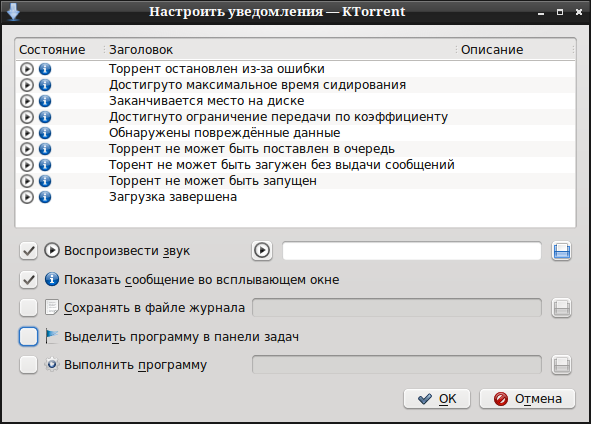
Task: Enable 'Сохранять в файле журнала' checkbox
Action: pos(28,308)
